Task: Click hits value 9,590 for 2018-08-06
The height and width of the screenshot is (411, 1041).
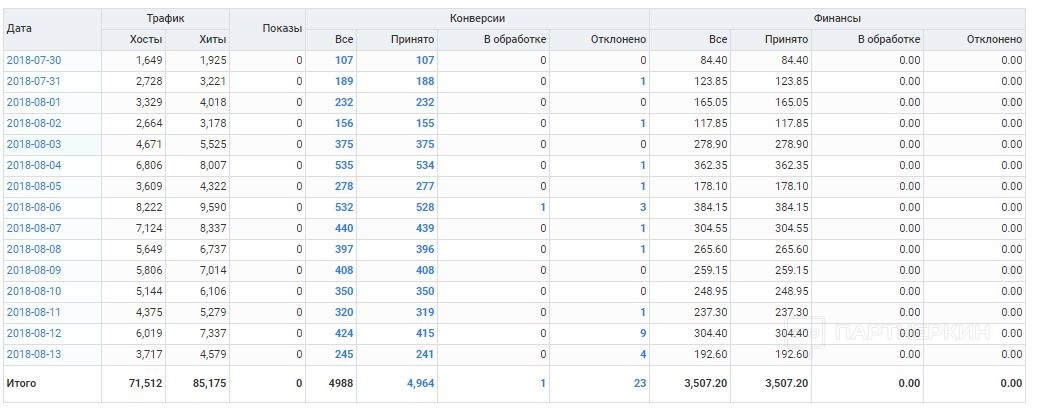Action: 213,207
